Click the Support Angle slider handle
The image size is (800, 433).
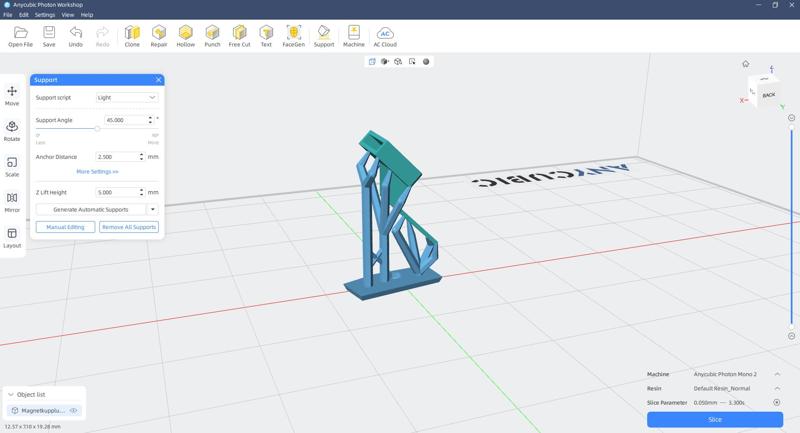coord(97,129)
